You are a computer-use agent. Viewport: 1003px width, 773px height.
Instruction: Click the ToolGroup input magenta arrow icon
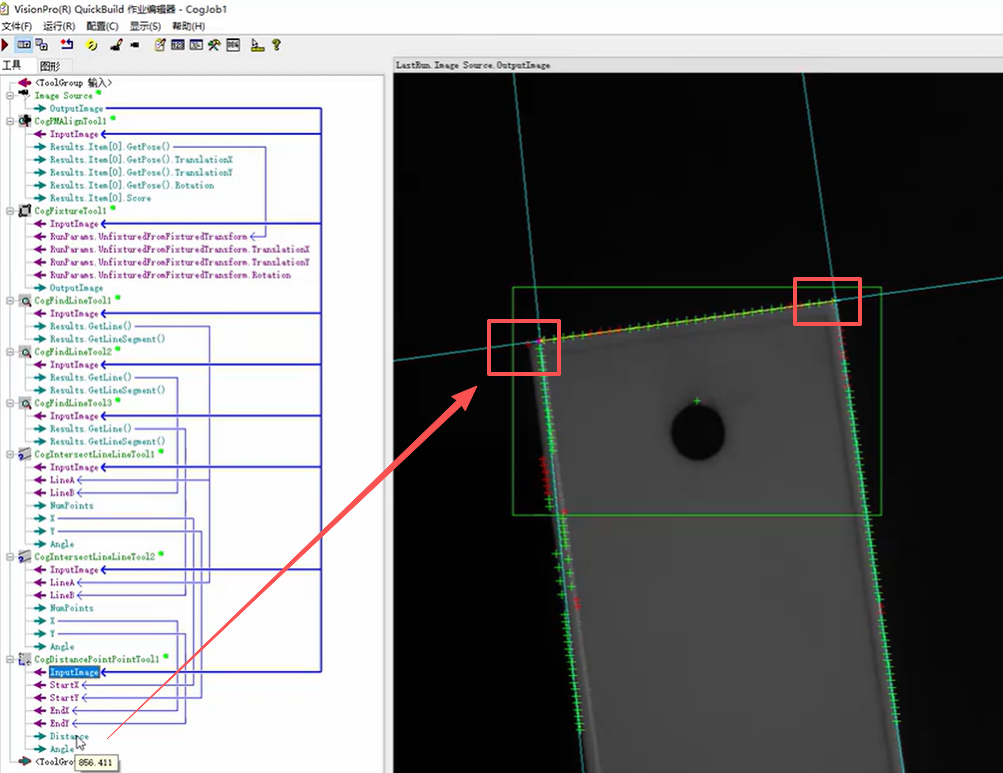25,83
